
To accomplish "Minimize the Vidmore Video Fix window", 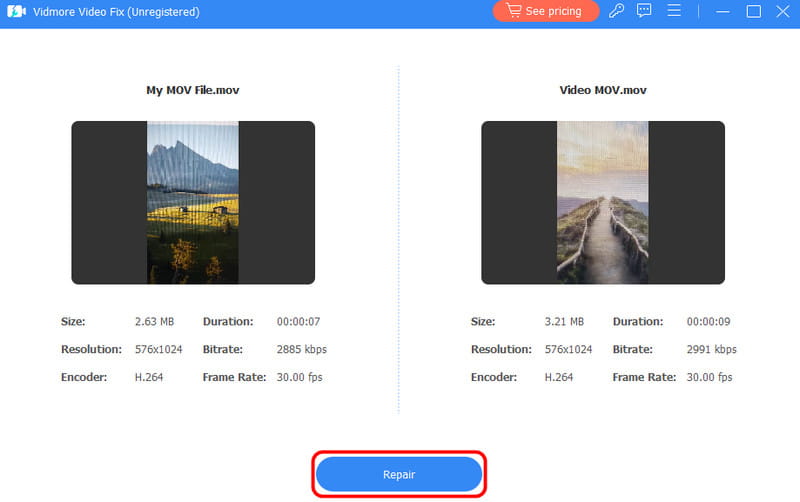I will pos(721,11).
